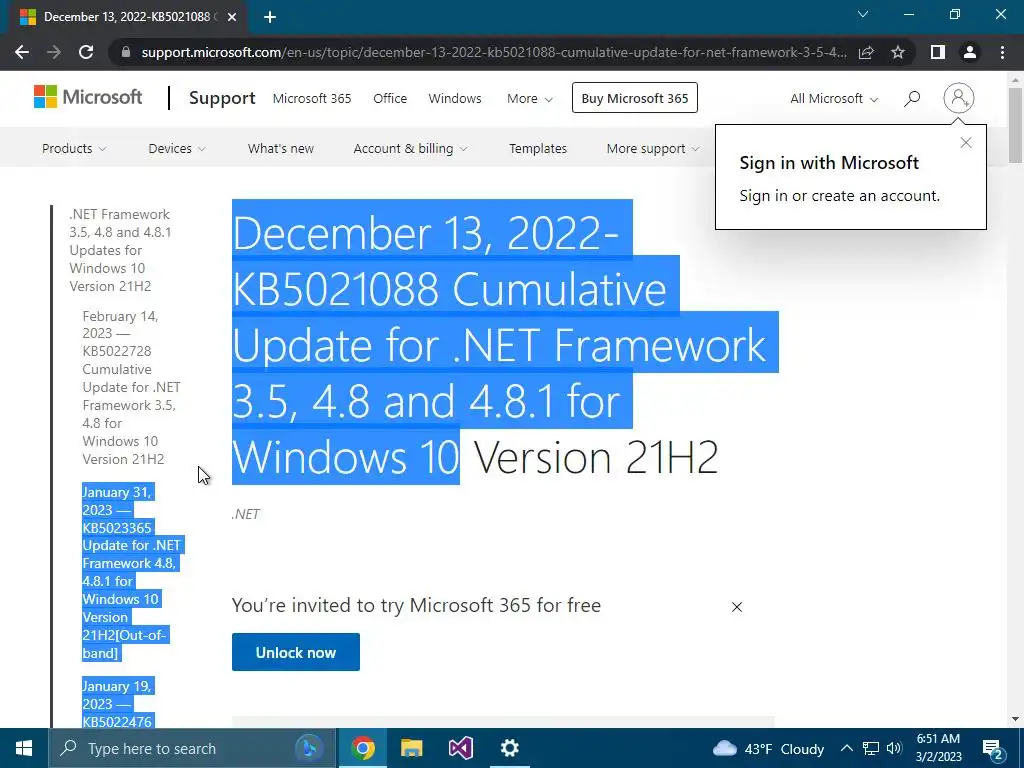
Task: Open .NET Framework Updates for 21H2 link
Action: pos(120,250)
